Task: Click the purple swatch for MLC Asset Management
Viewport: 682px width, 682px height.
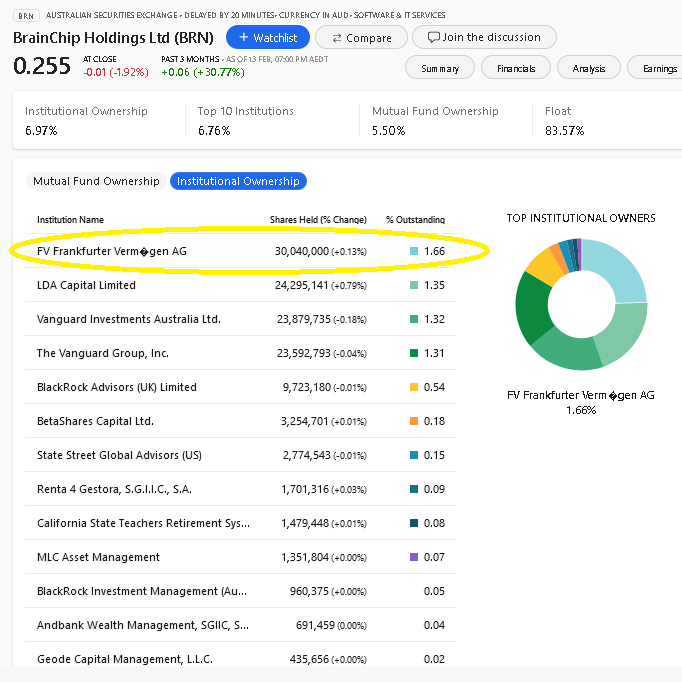Action: coord(413,557)
